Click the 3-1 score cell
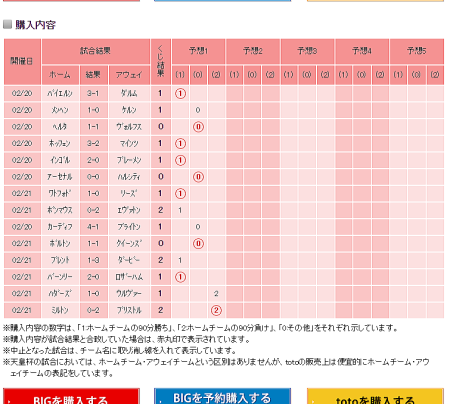Image resolution: width=450 pixels, height=404 pixels. [x=93, y=93]
